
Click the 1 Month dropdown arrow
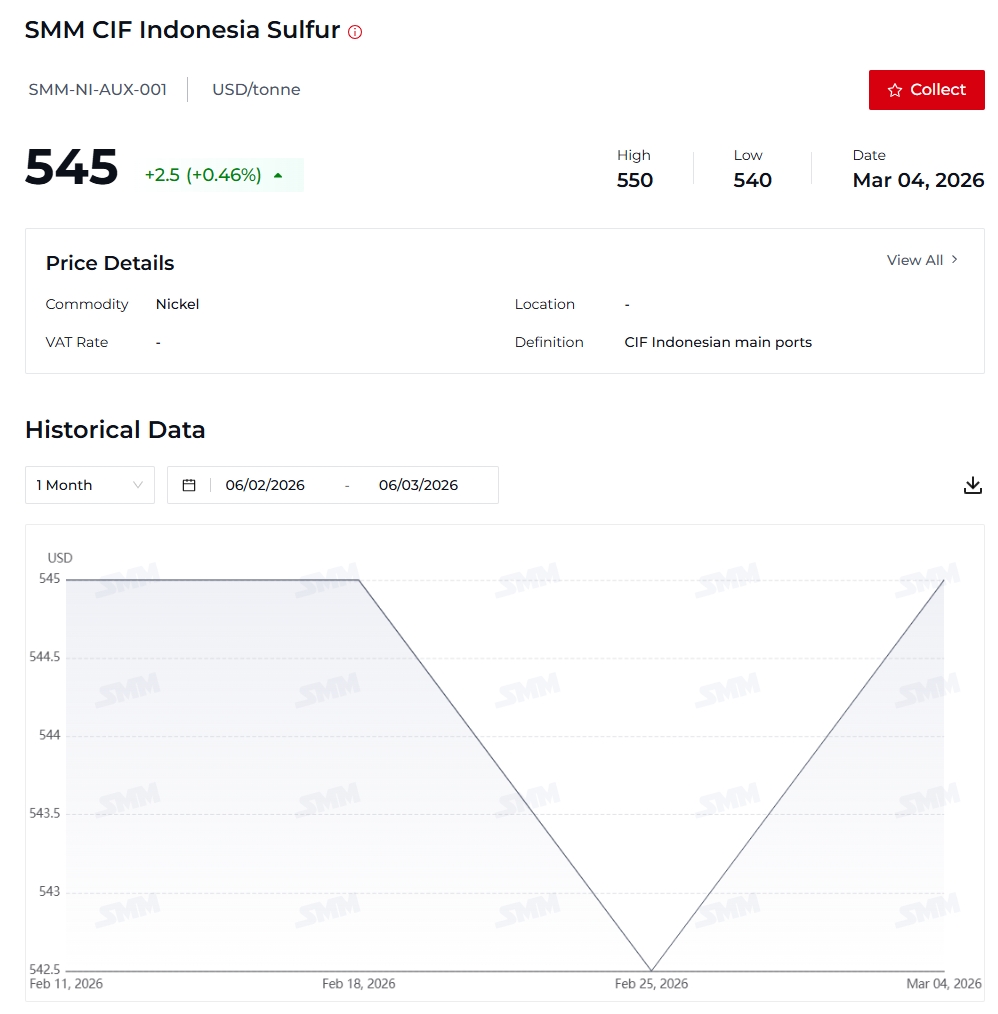(x=138, y=485)
